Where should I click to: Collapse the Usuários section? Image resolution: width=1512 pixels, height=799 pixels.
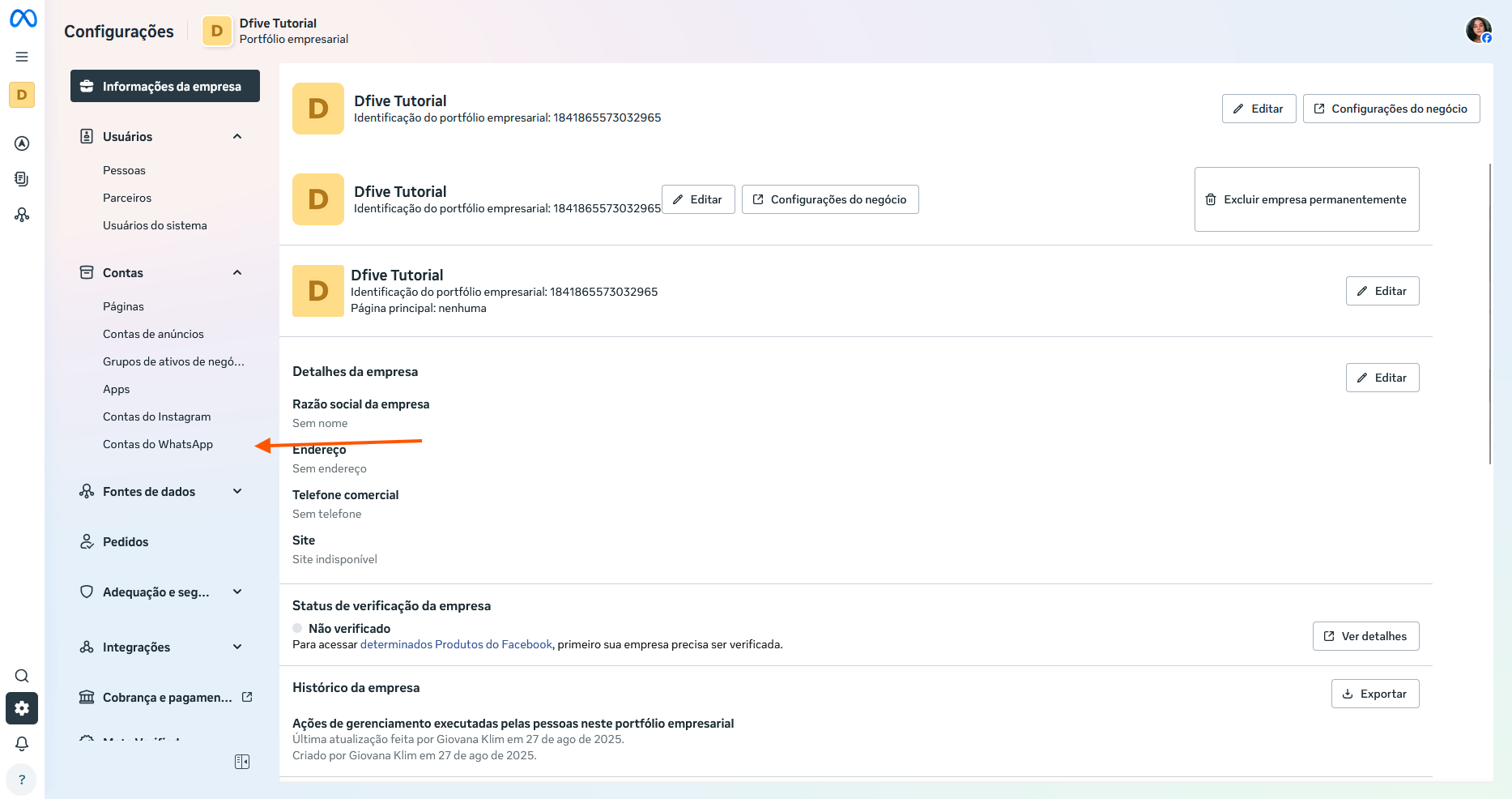tap(237, 137)
